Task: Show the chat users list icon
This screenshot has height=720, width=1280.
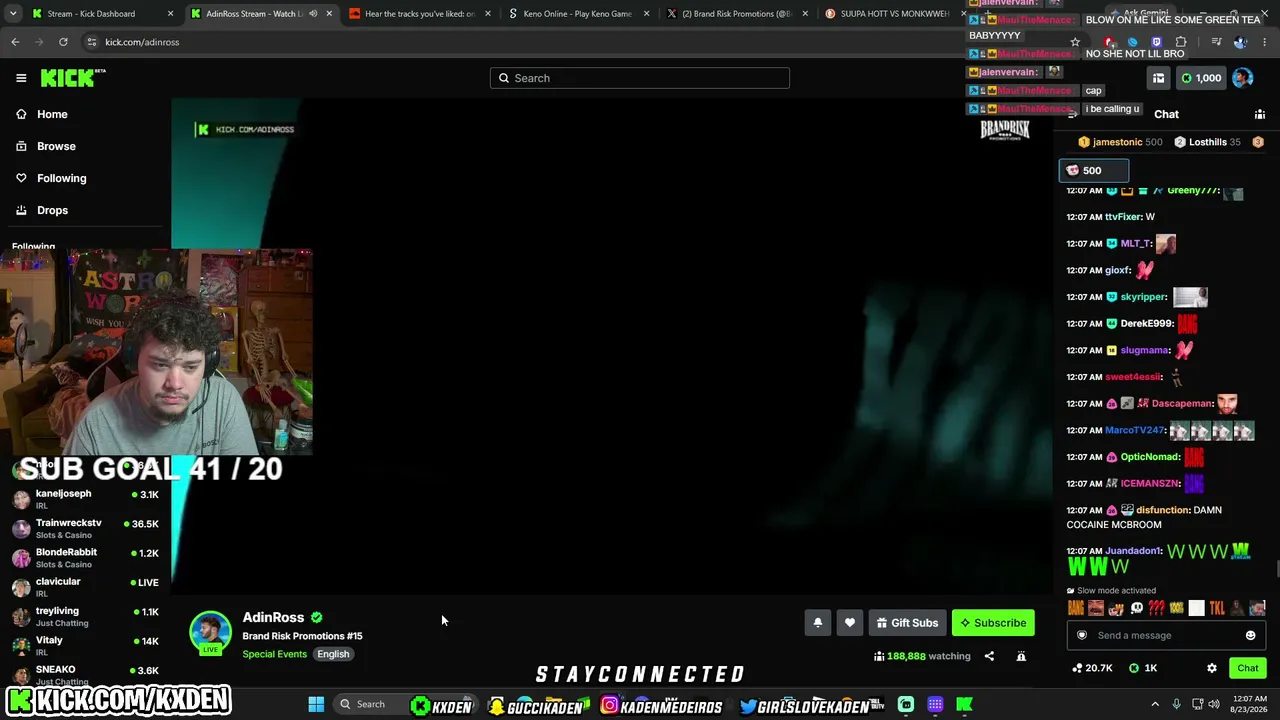Action: [x=1260, y=114]
